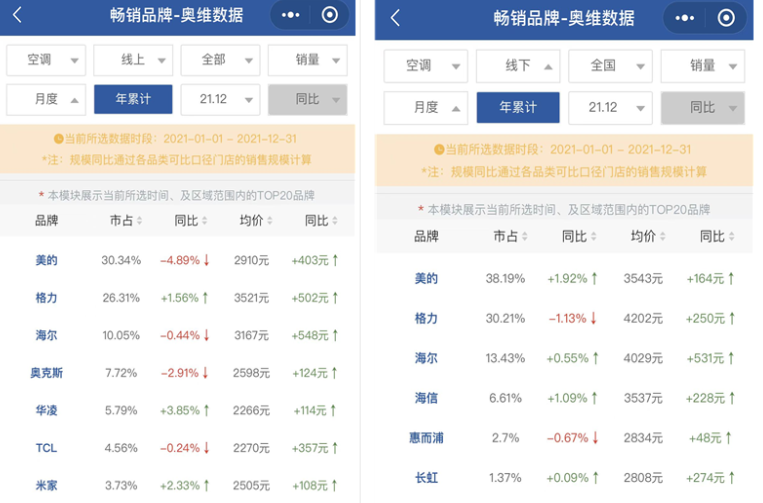Open the 21.12 date dropdown in left panel
Viewport: 763px width, 503px height.
(x=220, y=100)
